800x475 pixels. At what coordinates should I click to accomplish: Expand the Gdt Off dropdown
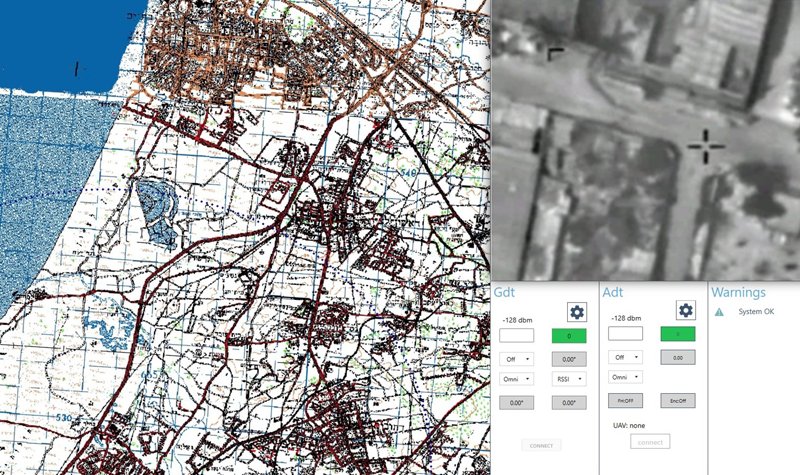515,358
